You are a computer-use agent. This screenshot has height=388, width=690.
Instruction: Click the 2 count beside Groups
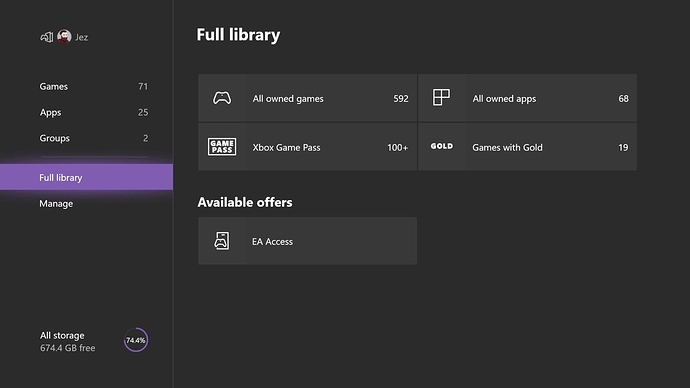pyautogui.click(x=146, y=138)
